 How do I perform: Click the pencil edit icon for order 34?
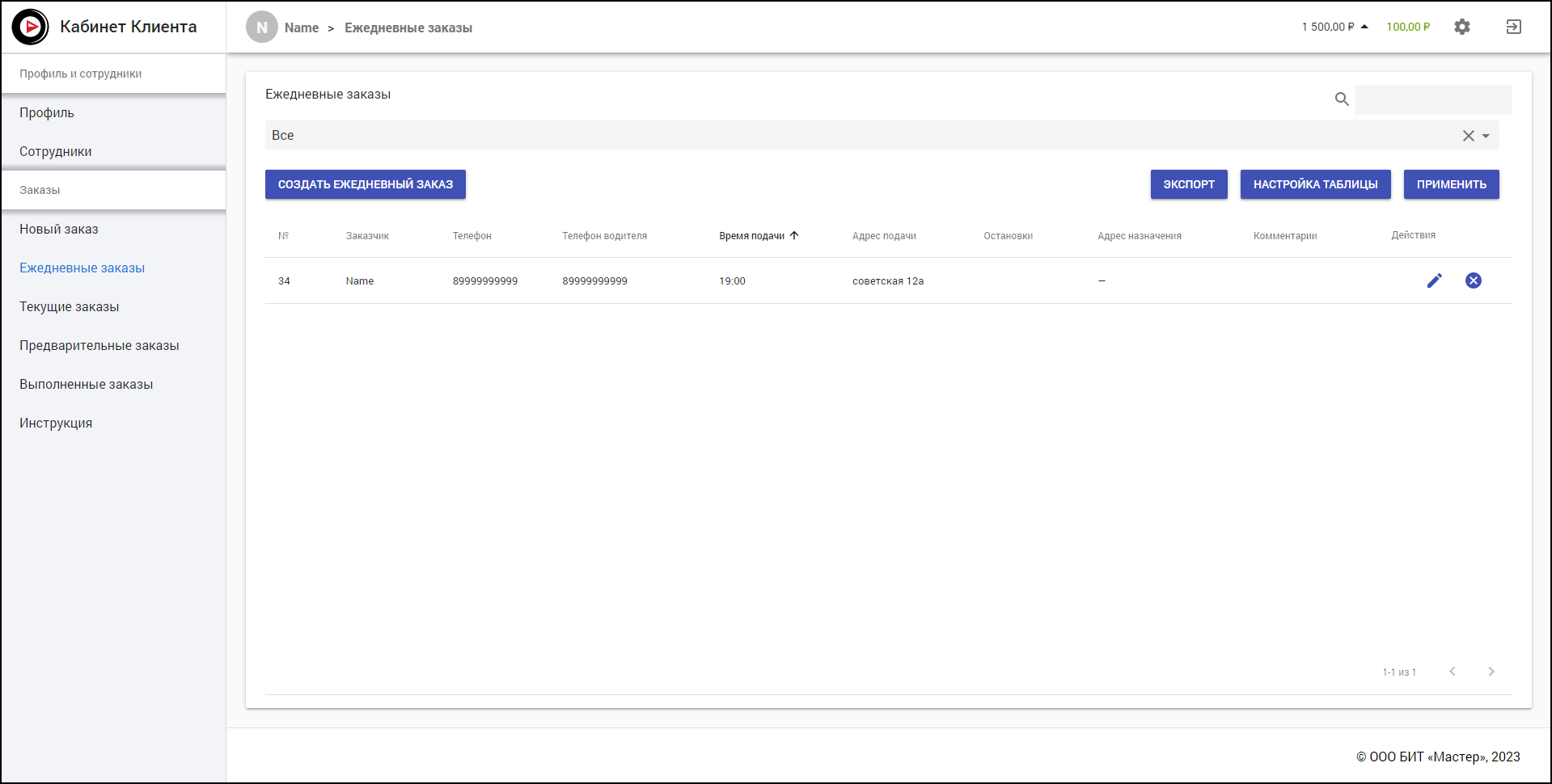click(1434, 280)
